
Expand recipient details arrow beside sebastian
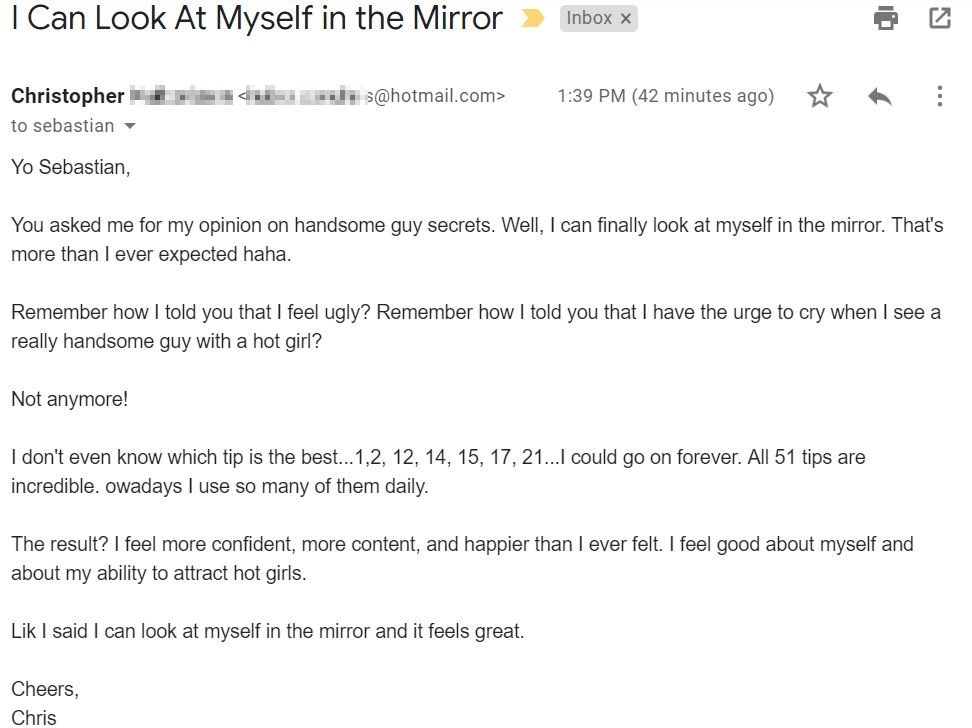(130, 126)
